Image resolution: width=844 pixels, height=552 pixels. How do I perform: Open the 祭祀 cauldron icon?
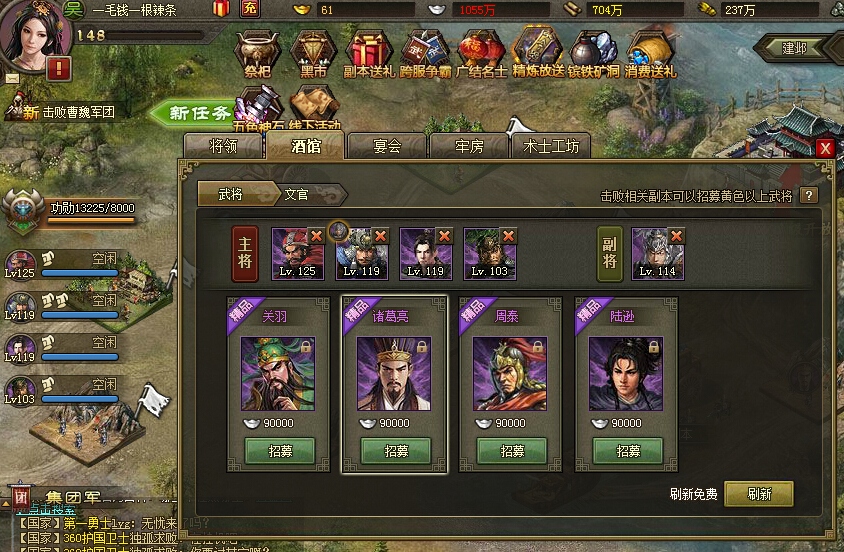[x=257, y=54]
